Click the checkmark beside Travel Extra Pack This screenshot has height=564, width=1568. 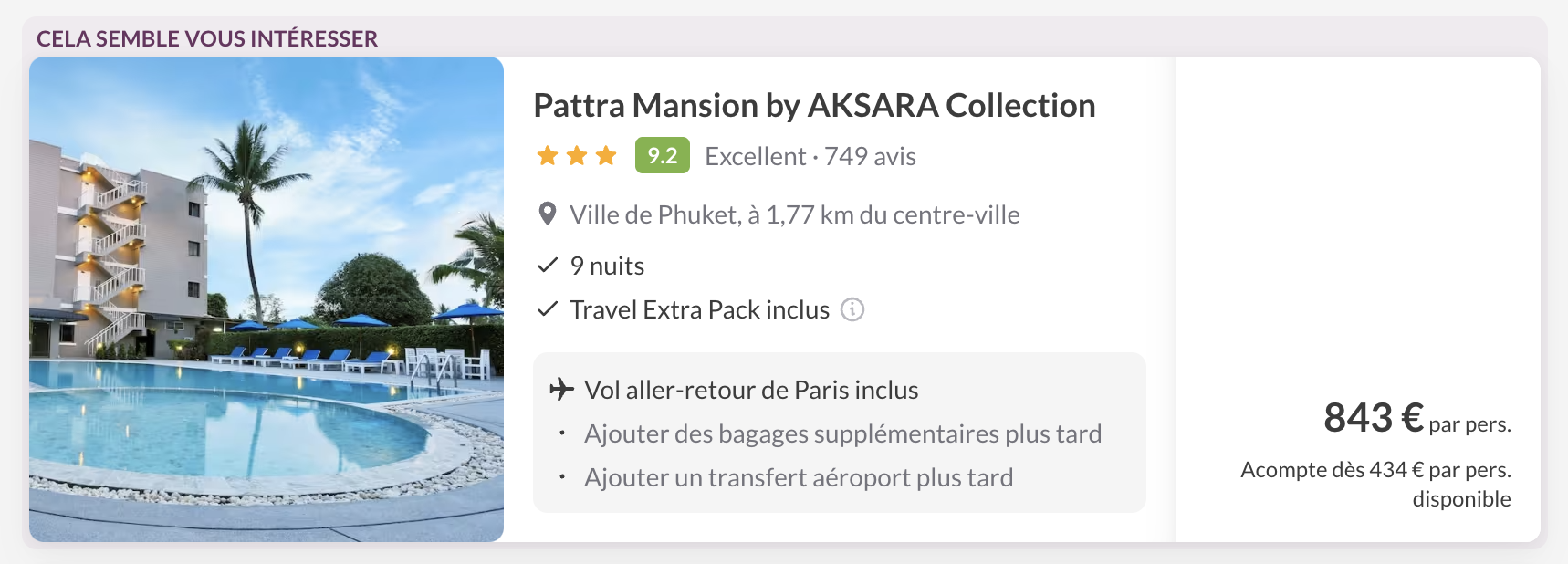tap(548, 310)
